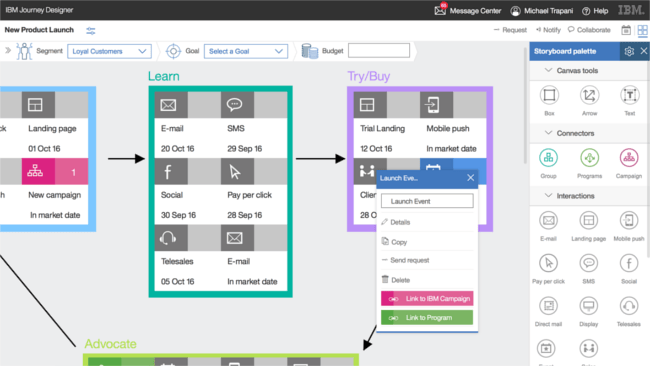Choose the Programs connector icon
The width and height of the screenshot is (650, 366).
pyautogui.click(x=589, y=158)
